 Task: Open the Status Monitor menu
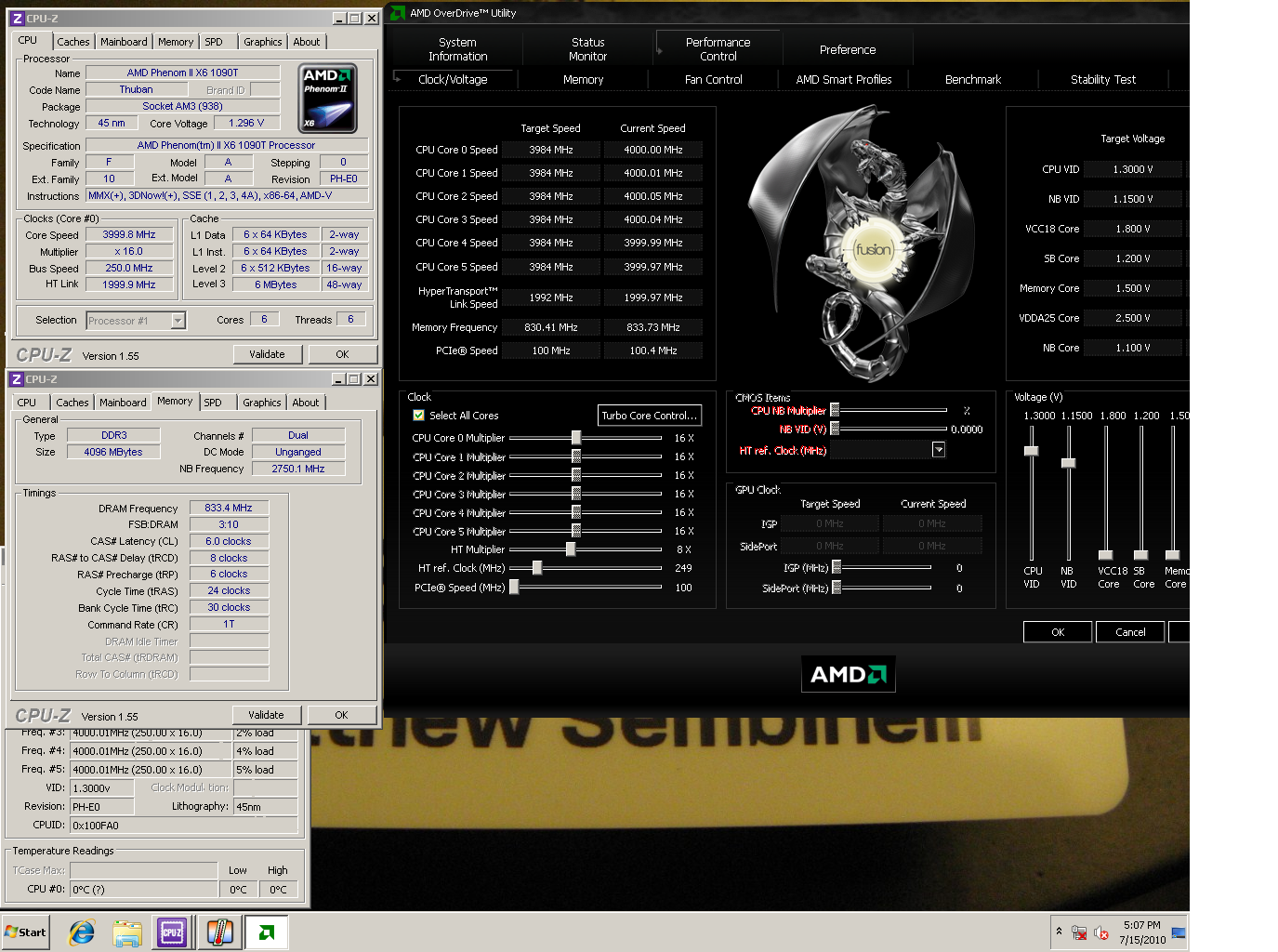588,49
